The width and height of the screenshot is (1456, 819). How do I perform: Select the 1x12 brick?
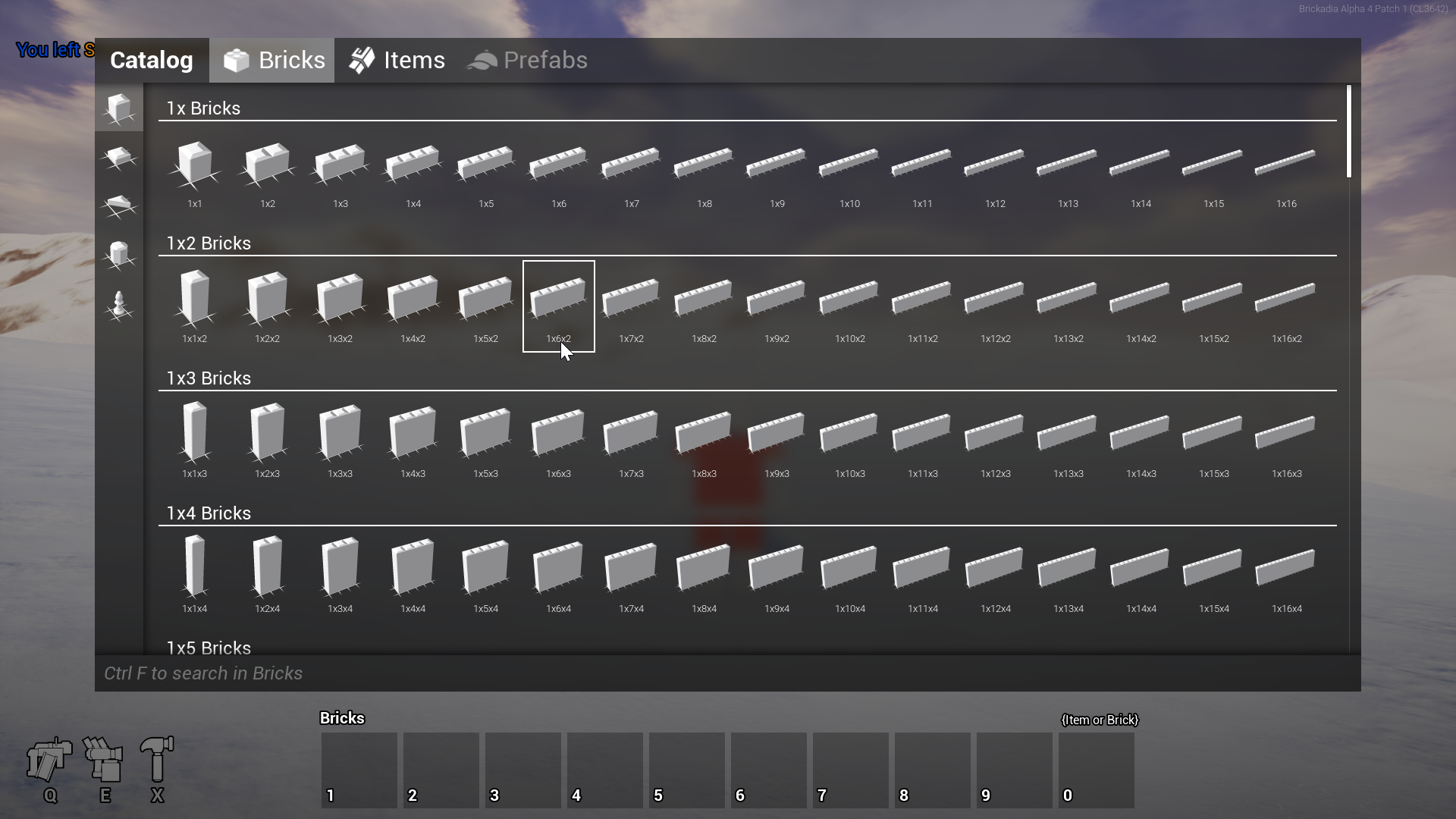tap(996, 172)
